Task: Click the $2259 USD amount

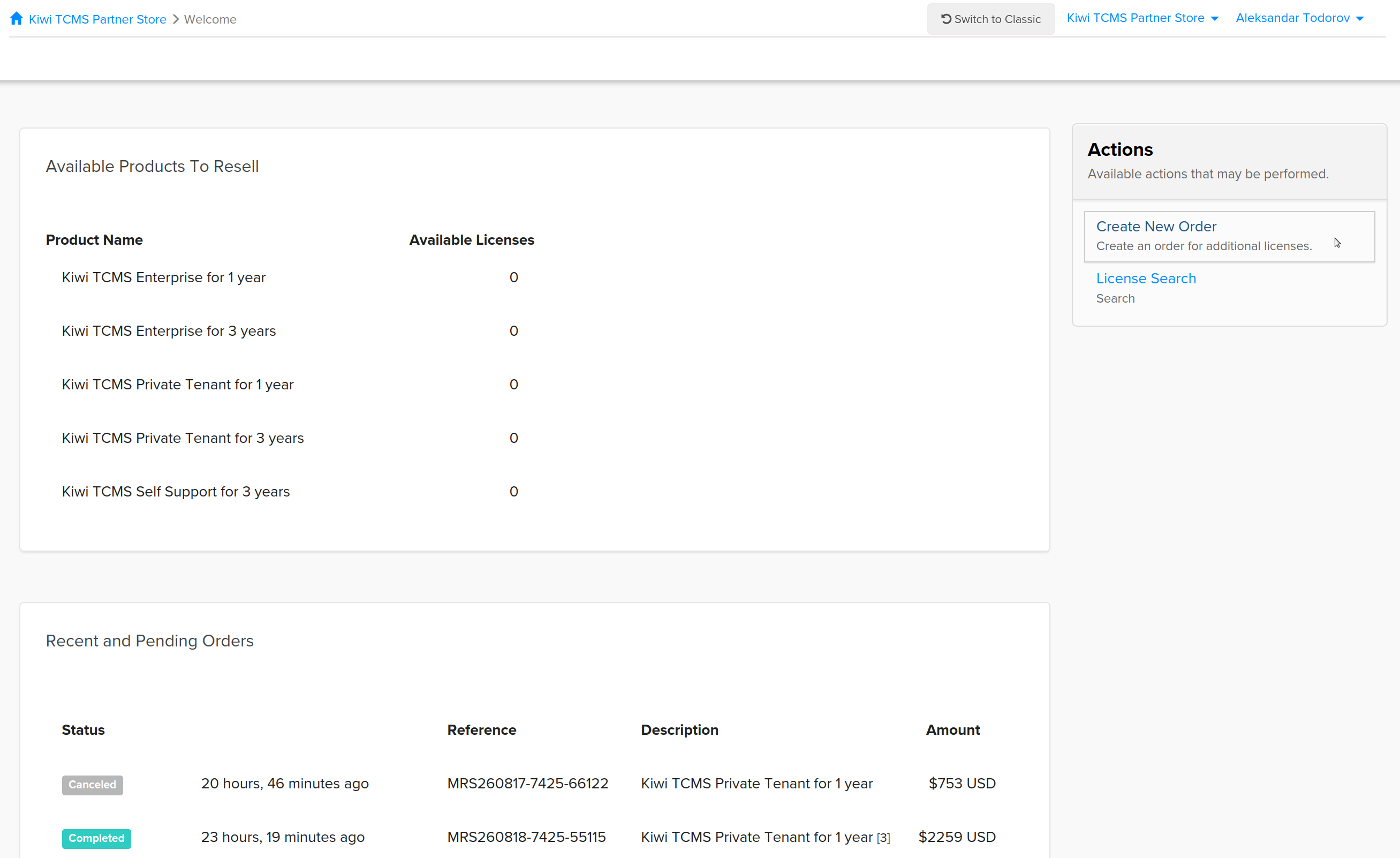Action: click(x=957, y=837)
